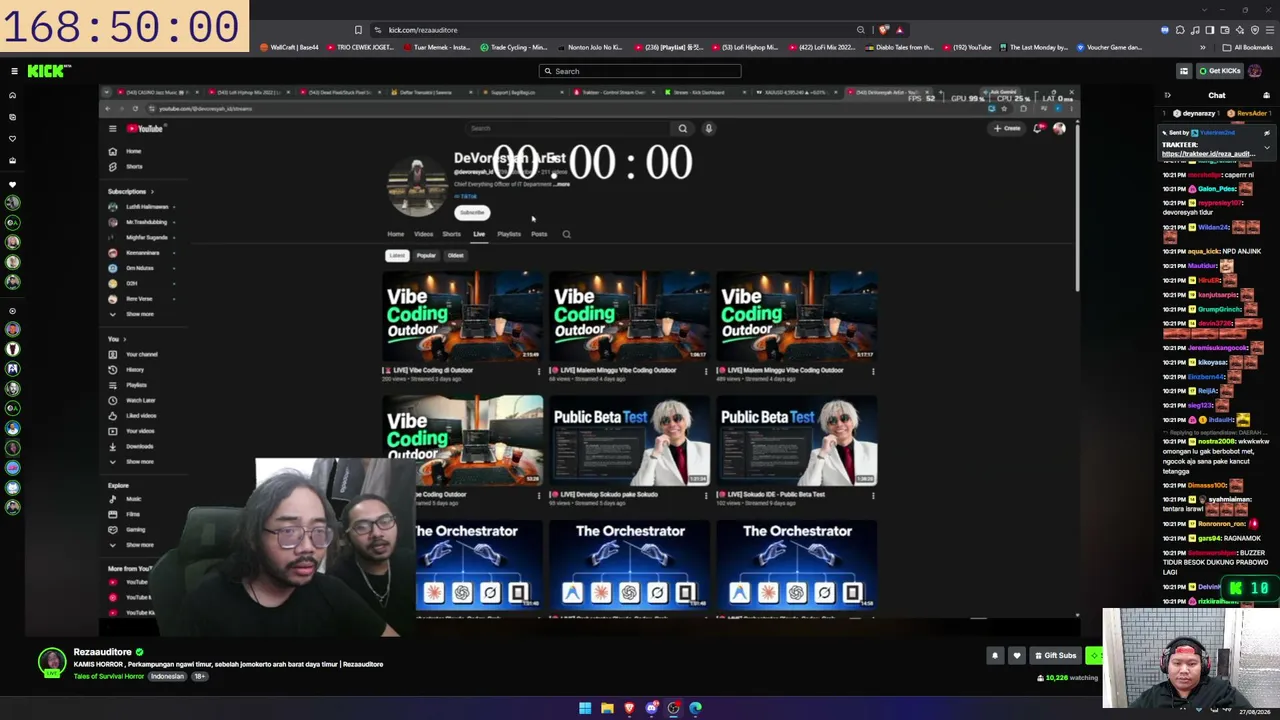Switch to the channel Videos tab
Image resolution: width=1280 pixels, height=720 pixels.
click(424, 234)
